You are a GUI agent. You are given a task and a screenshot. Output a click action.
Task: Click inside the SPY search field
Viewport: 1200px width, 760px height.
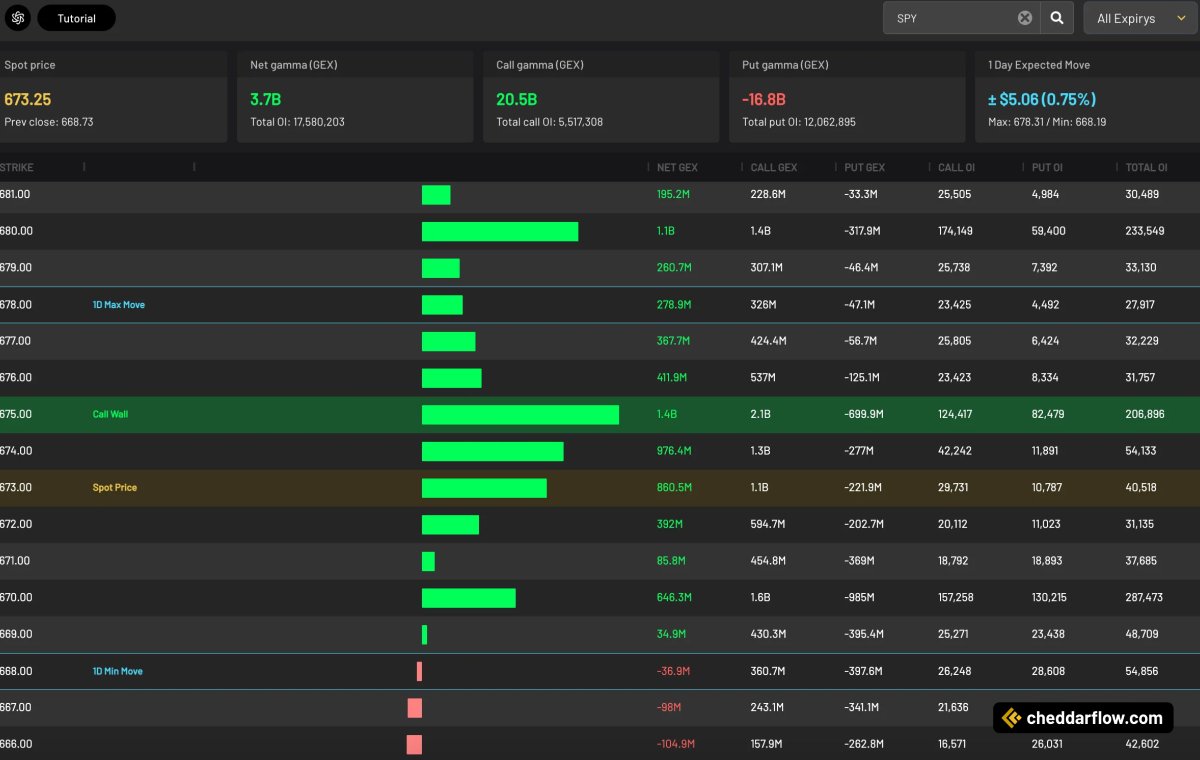click(x=950, y=17)
